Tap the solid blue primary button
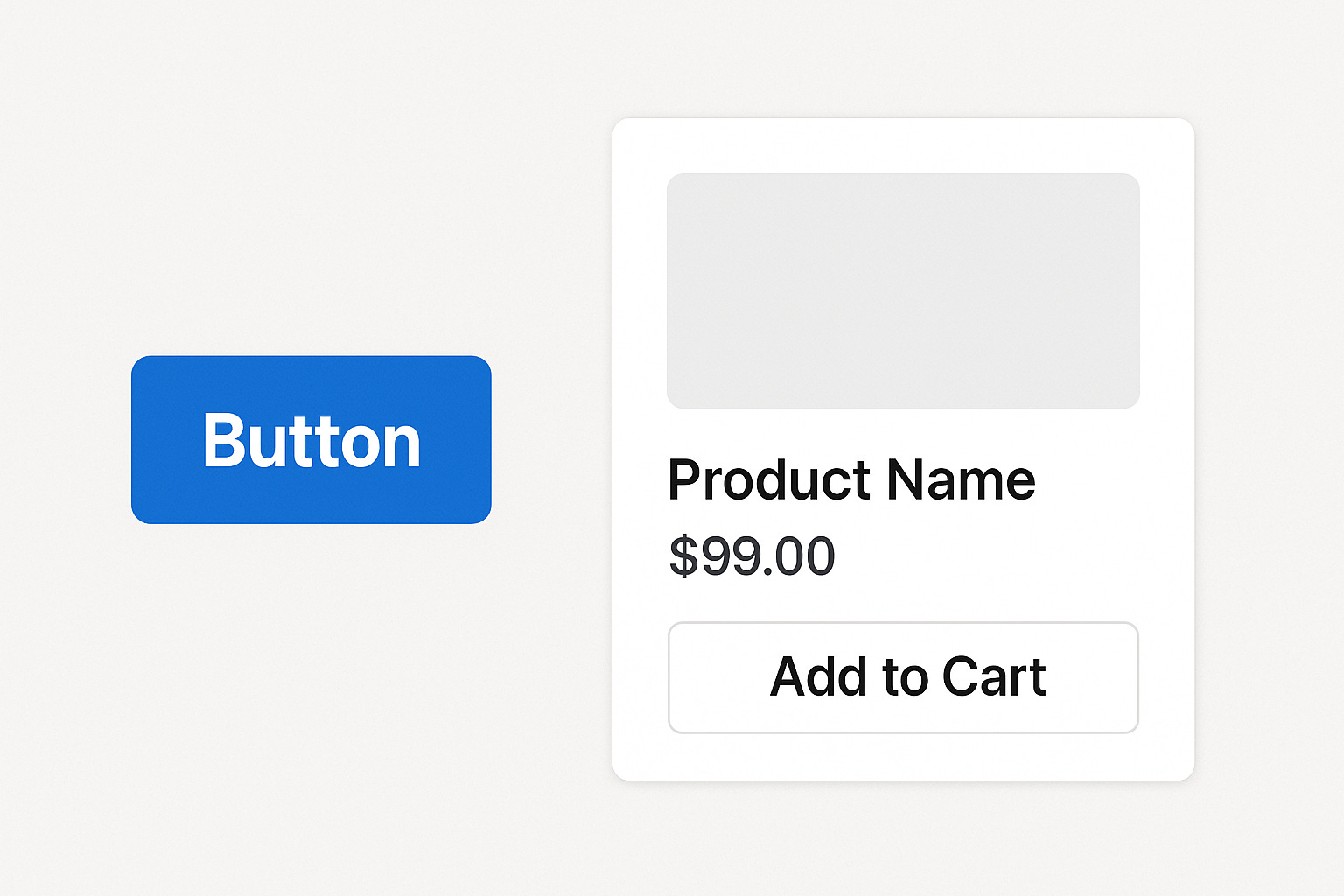This screenshot has width=1344, height=896. 311,440
